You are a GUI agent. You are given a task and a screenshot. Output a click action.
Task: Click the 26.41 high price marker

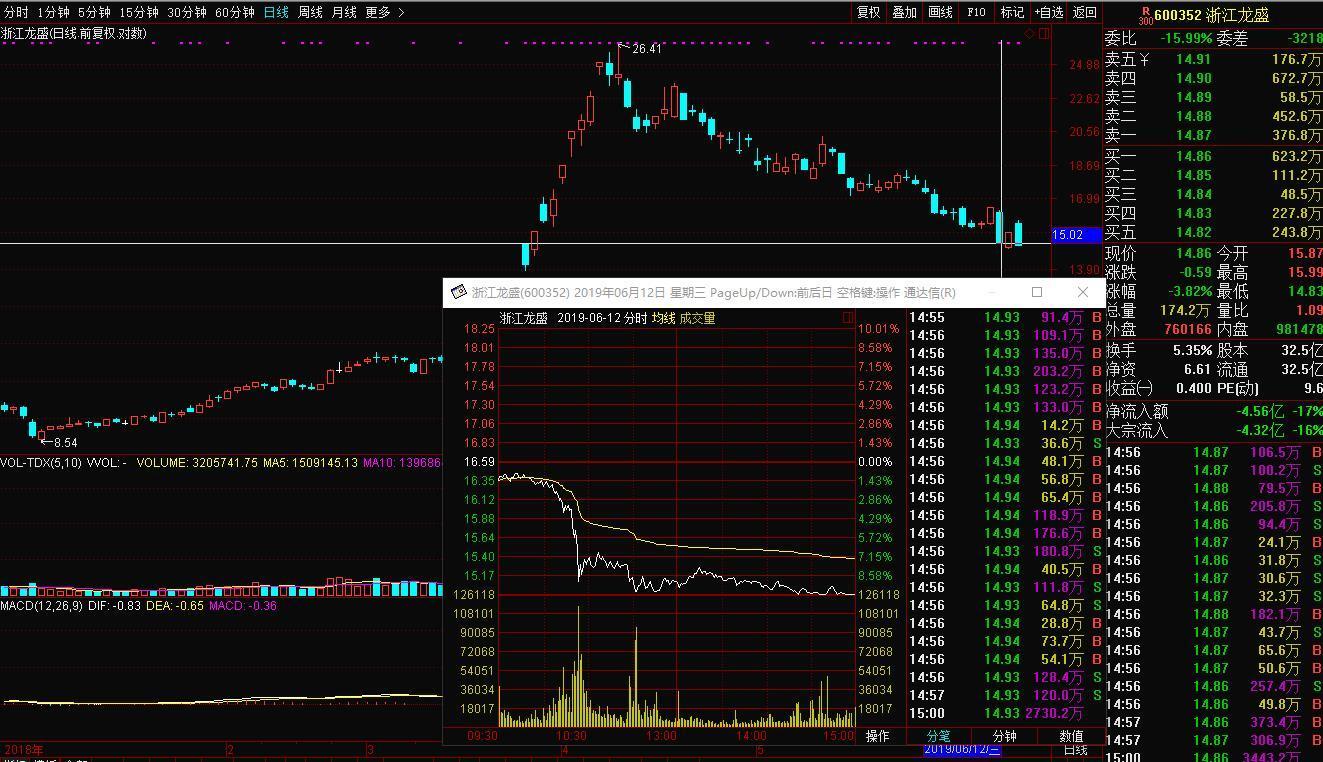click(648, 48)
